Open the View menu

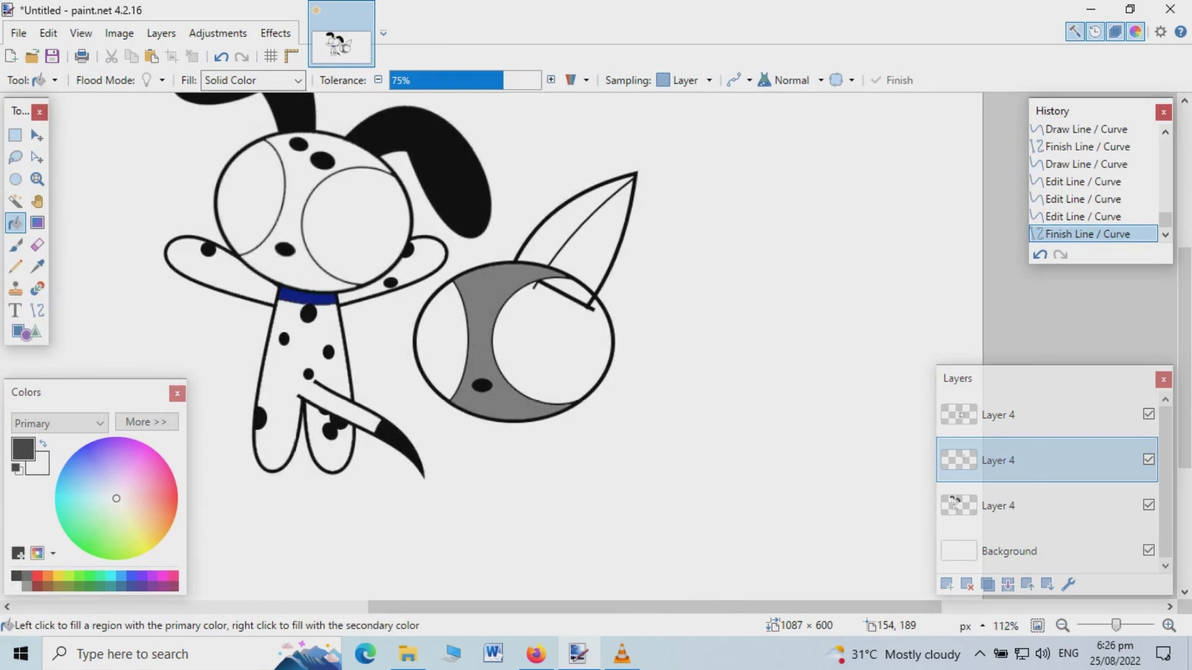pos(81,33)
